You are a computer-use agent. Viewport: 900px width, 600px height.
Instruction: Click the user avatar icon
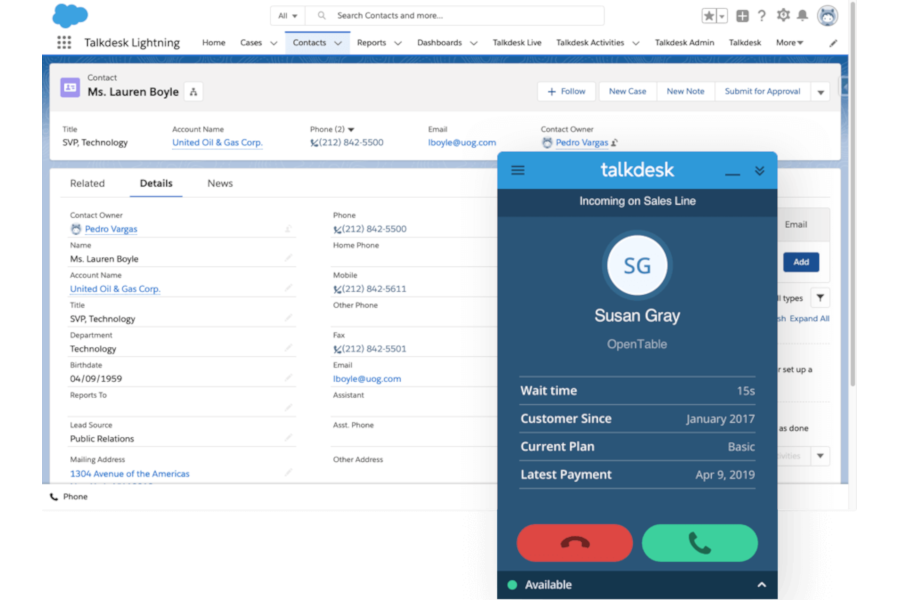(x=828, y=15)
